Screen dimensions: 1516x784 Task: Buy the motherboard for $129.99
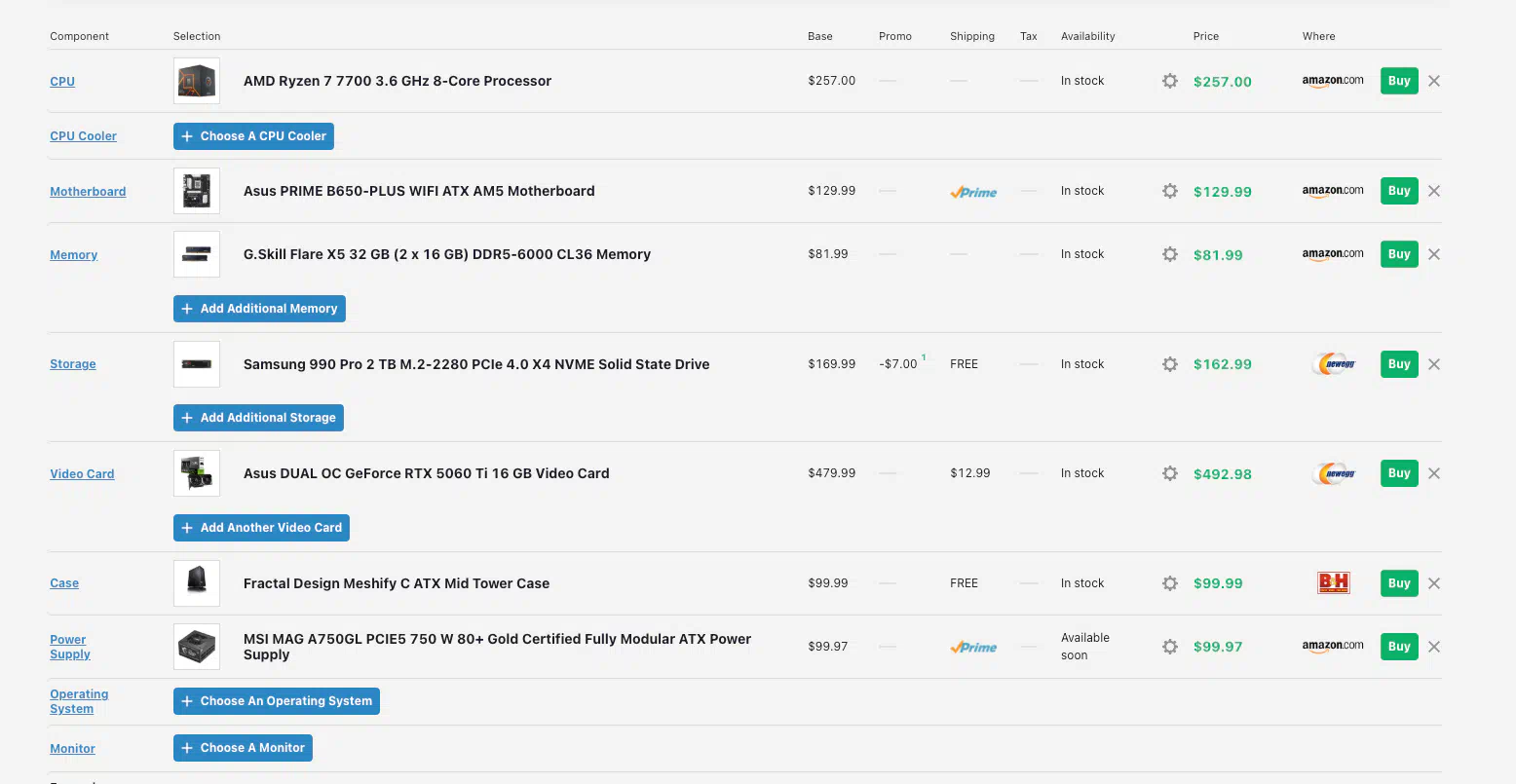(1399, 191)
